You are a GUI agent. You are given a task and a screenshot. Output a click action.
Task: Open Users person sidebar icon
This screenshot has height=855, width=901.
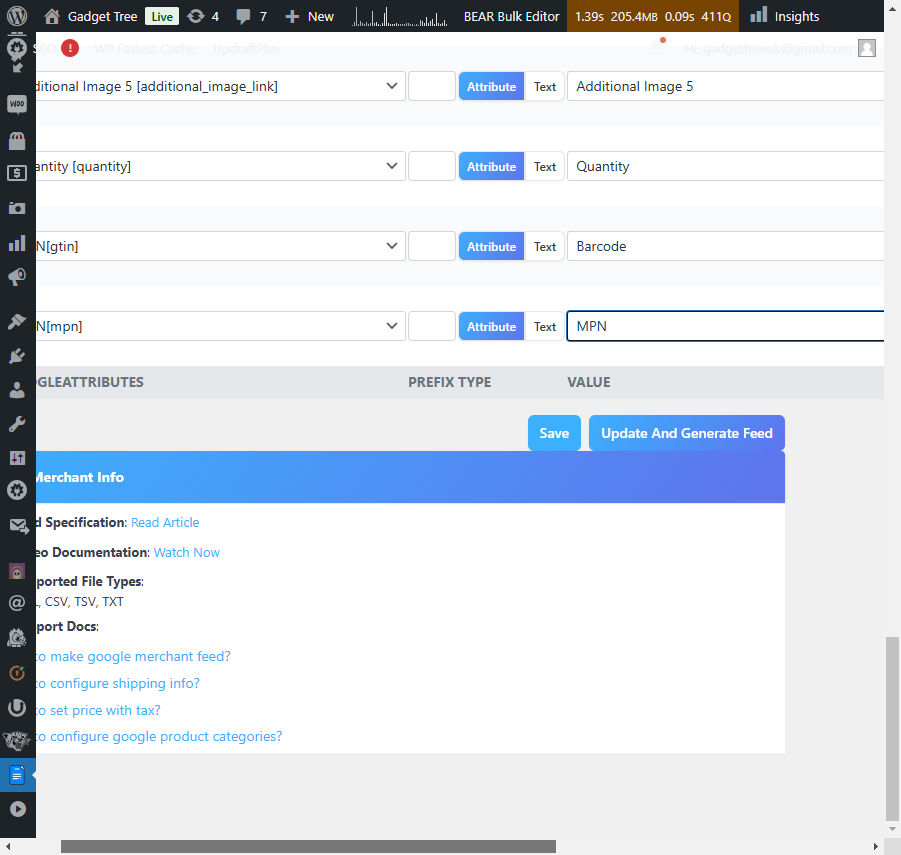tap(17, 390)
